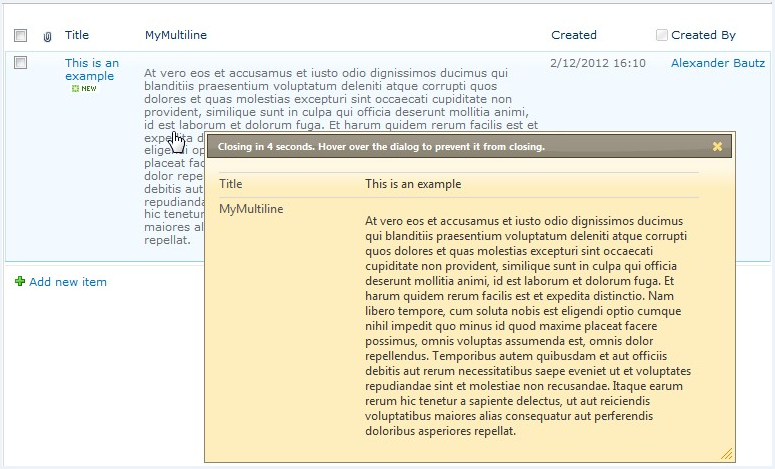This screenshot has height=469, width=775.
Task: Check the row checkbox for the example item
Action: [21, 63]
